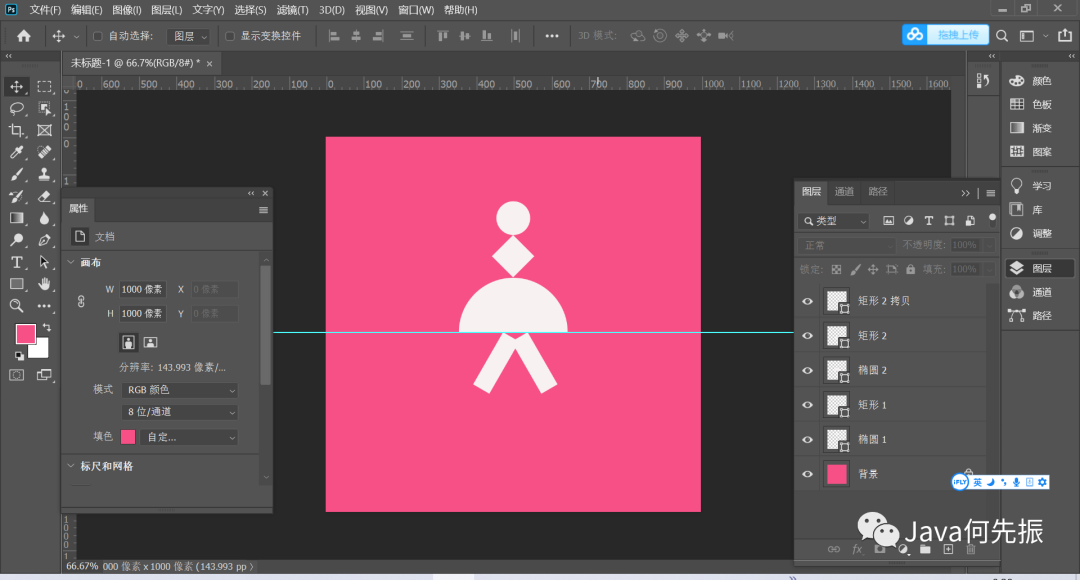Screen dimensions: 1080x580
Task: Click the create new layer icon
Action: coord(948,549)
